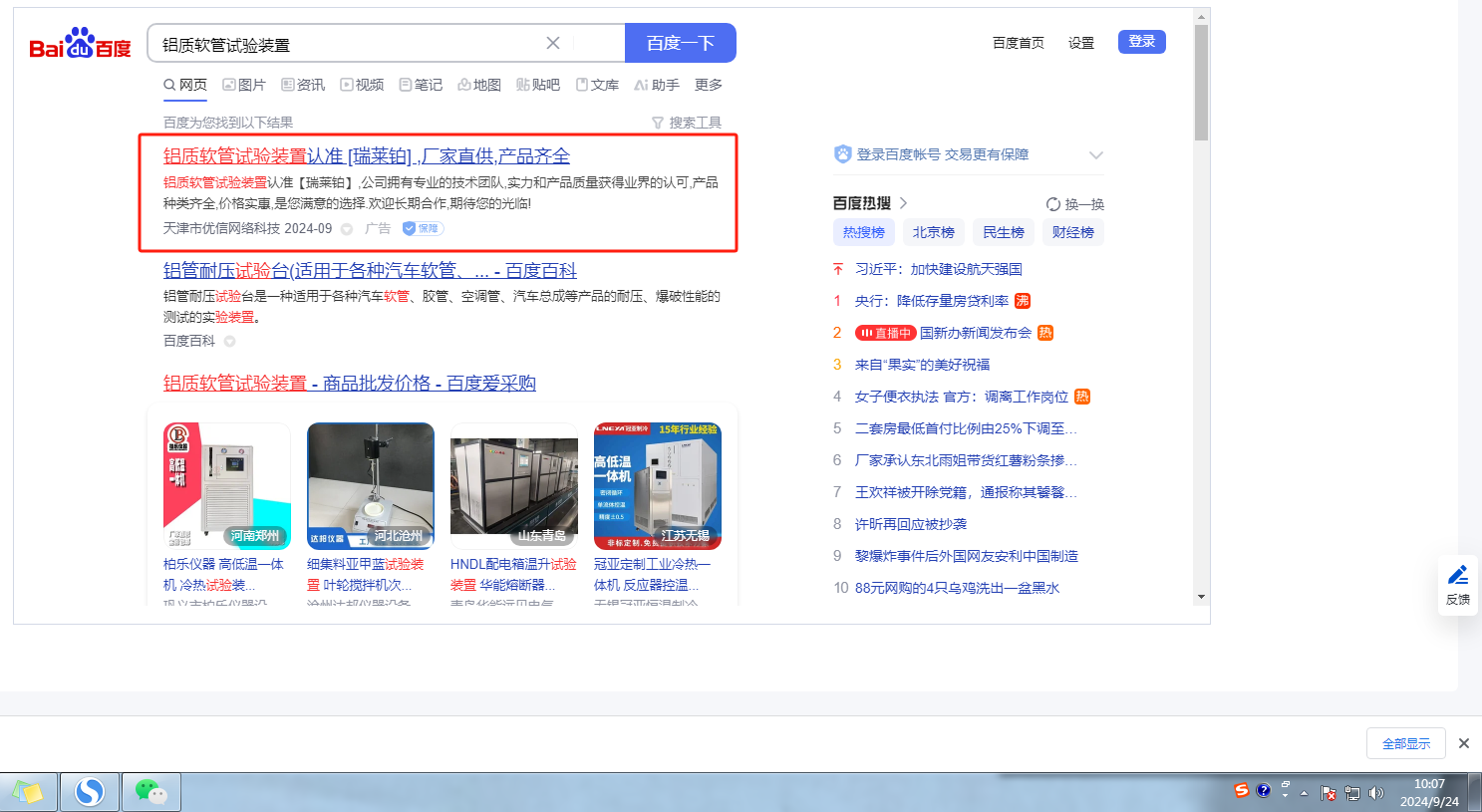Click the refresh 换一换 icon

[1052, 204]
